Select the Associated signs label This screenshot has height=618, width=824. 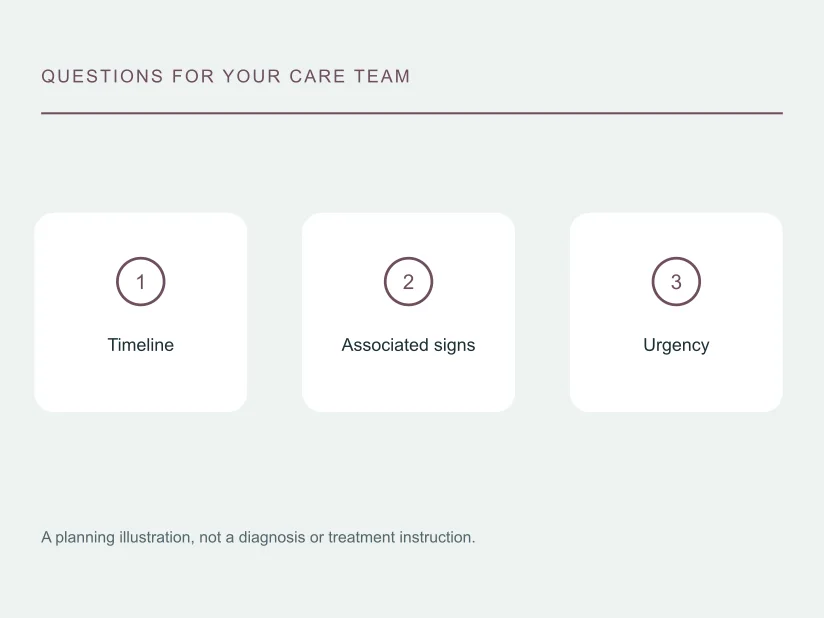point(408,345)
